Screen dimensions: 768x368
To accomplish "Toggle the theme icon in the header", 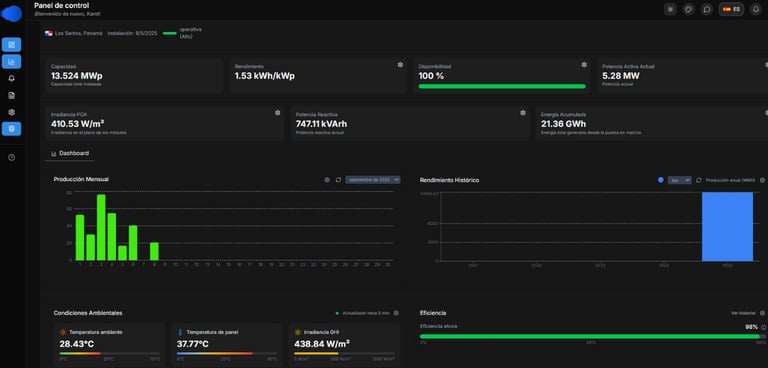I will (x=670, y=9).
